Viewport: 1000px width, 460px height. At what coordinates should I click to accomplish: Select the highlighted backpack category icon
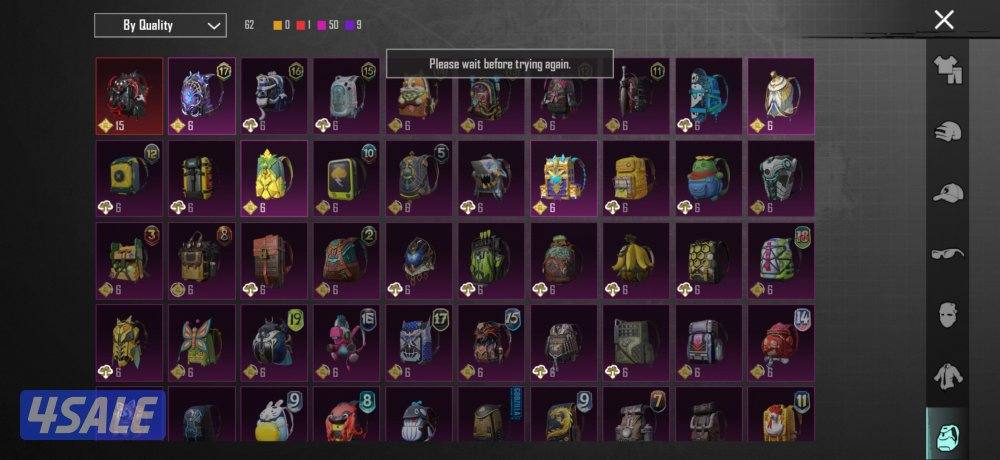click(947, 434)
